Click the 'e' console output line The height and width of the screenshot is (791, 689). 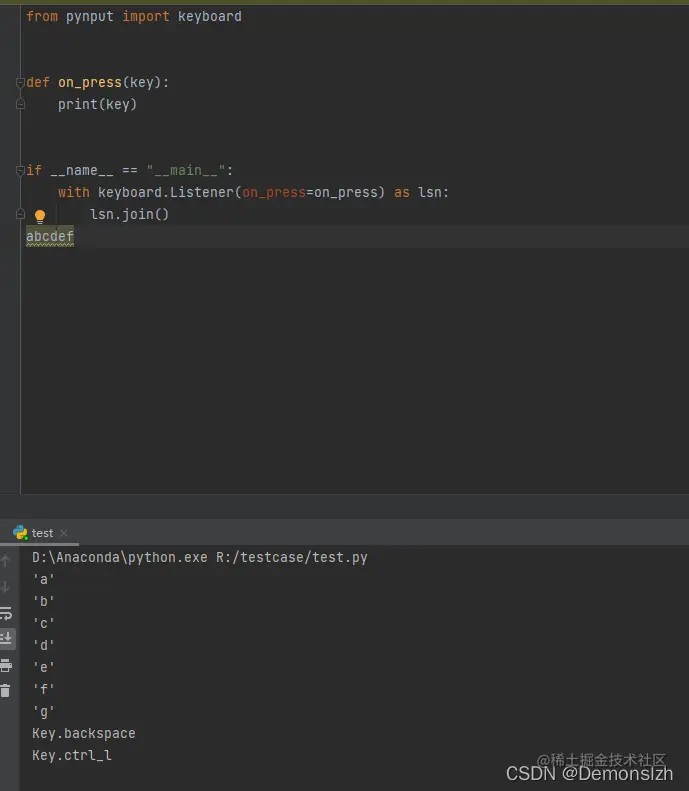click(43, 667)
